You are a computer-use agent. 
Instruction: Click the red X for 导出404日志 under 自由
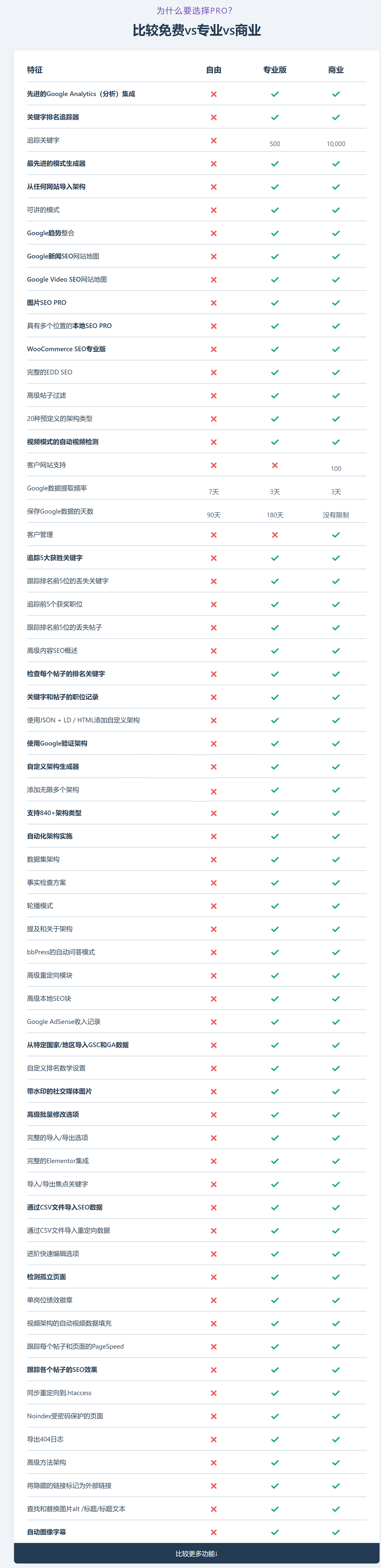(213, 1440)
